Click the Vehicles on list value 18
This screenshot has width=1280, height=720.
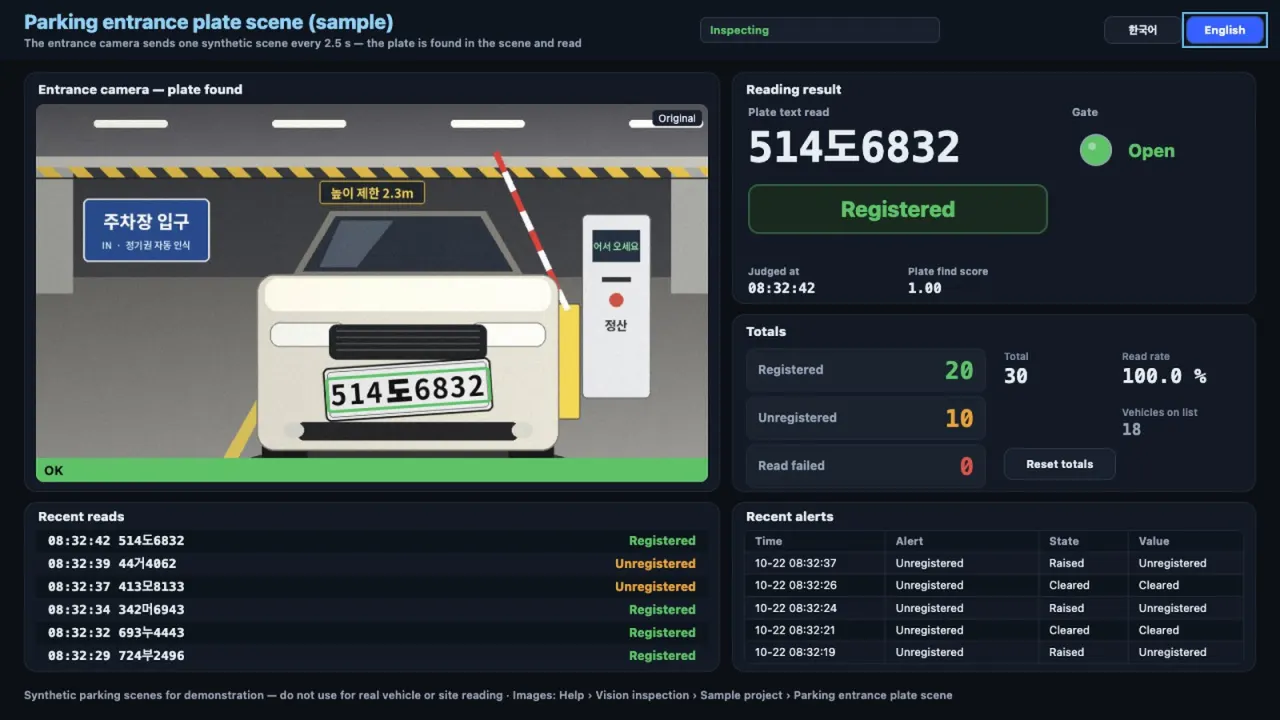[1131, 429]
